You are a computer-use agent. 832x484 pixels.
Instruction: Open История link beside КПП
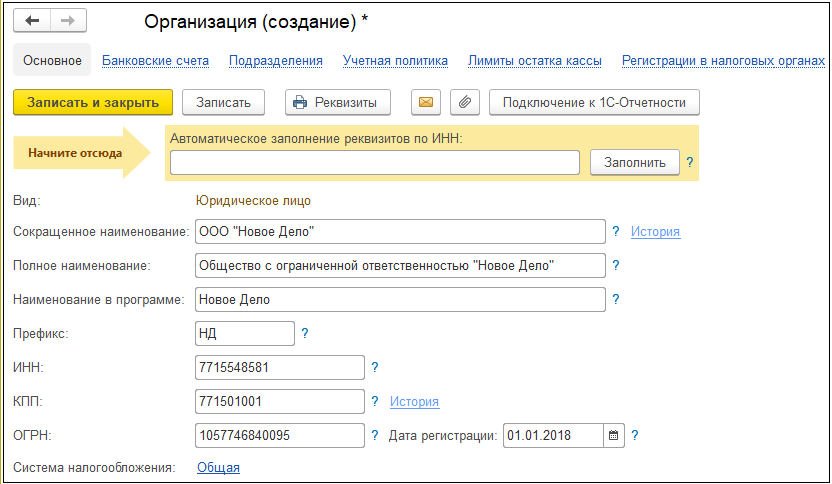(x=414, y=402)
